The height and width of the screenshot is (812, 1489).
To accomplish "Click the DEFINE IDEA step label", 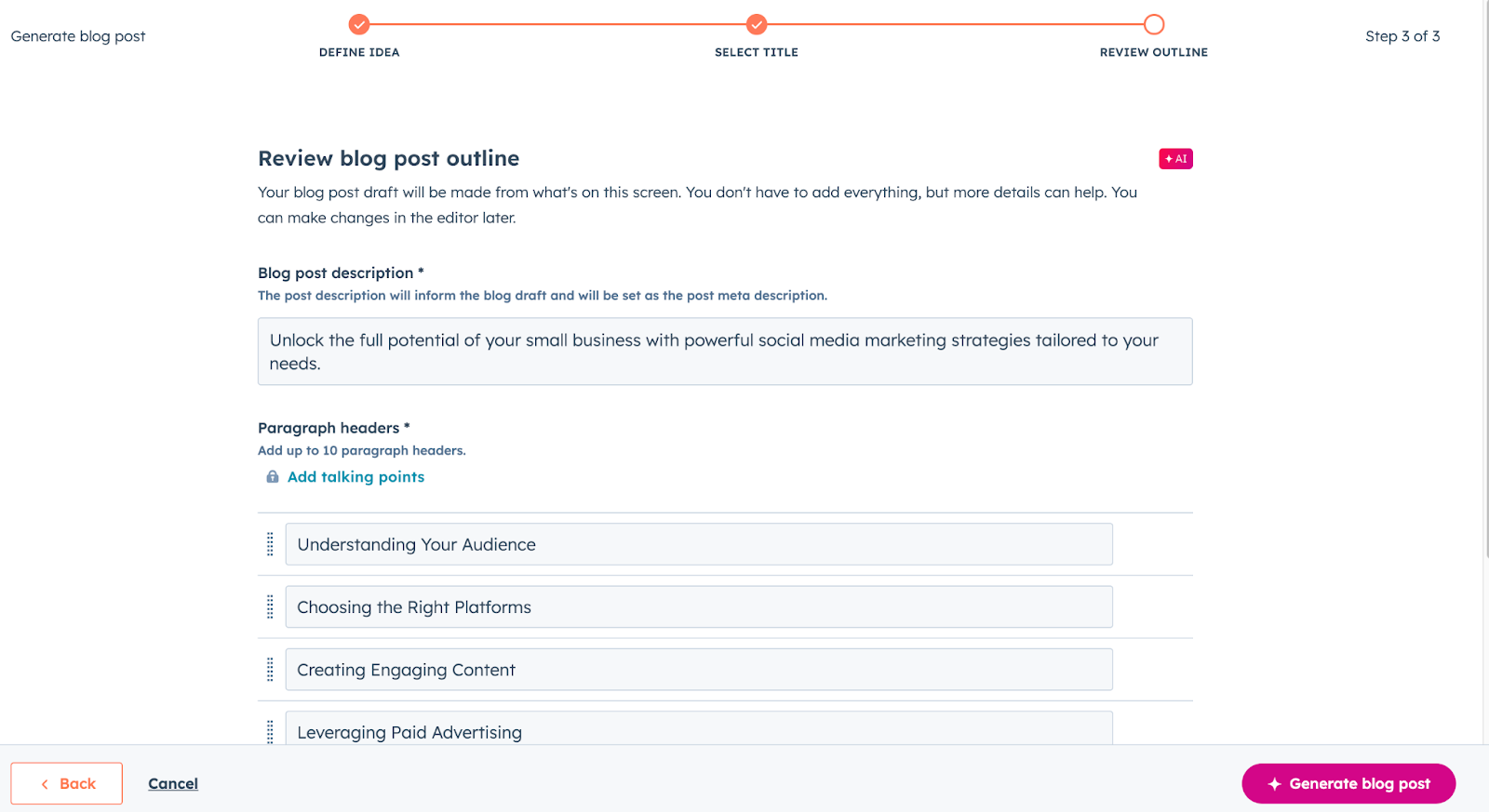I will coord(359,53).
